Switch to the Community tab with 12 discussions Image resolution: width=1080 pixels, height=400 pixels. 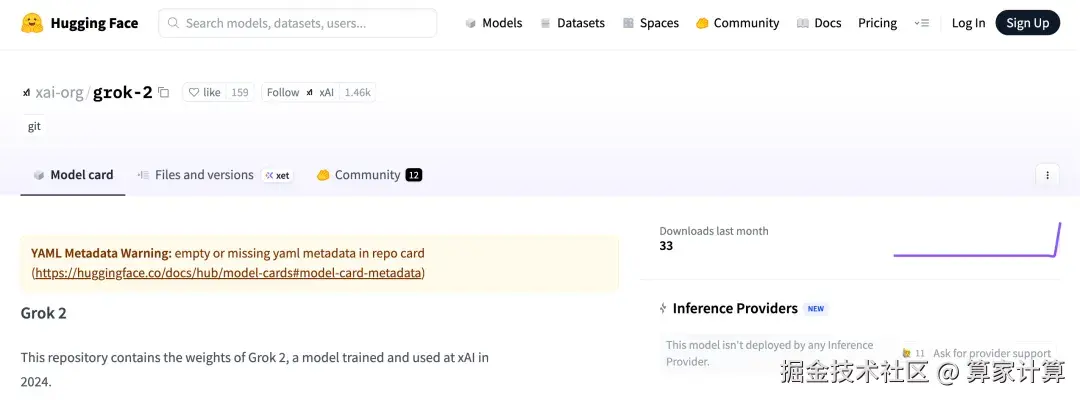coord(368,175)
